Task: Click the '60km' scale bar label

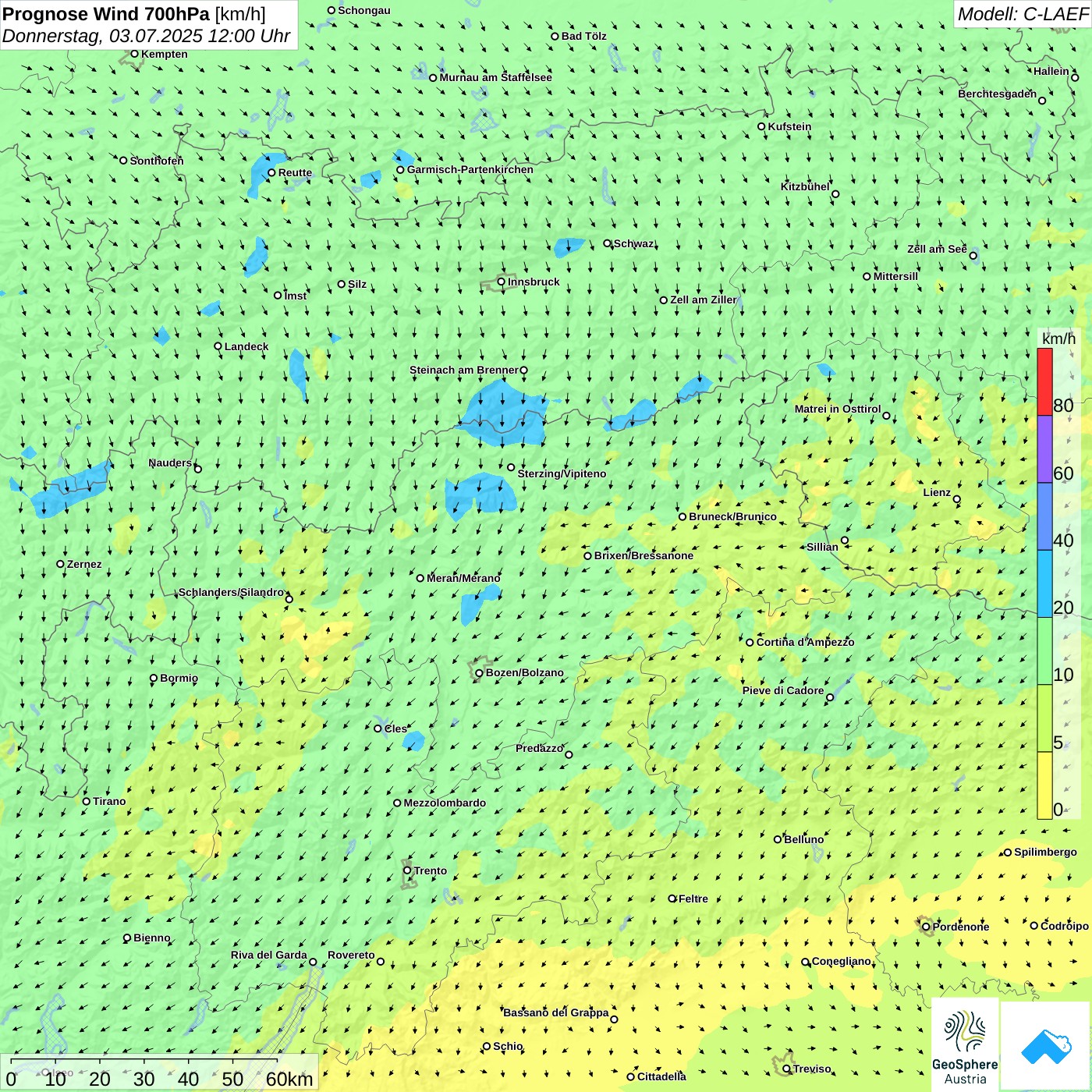Action: 289,1079
